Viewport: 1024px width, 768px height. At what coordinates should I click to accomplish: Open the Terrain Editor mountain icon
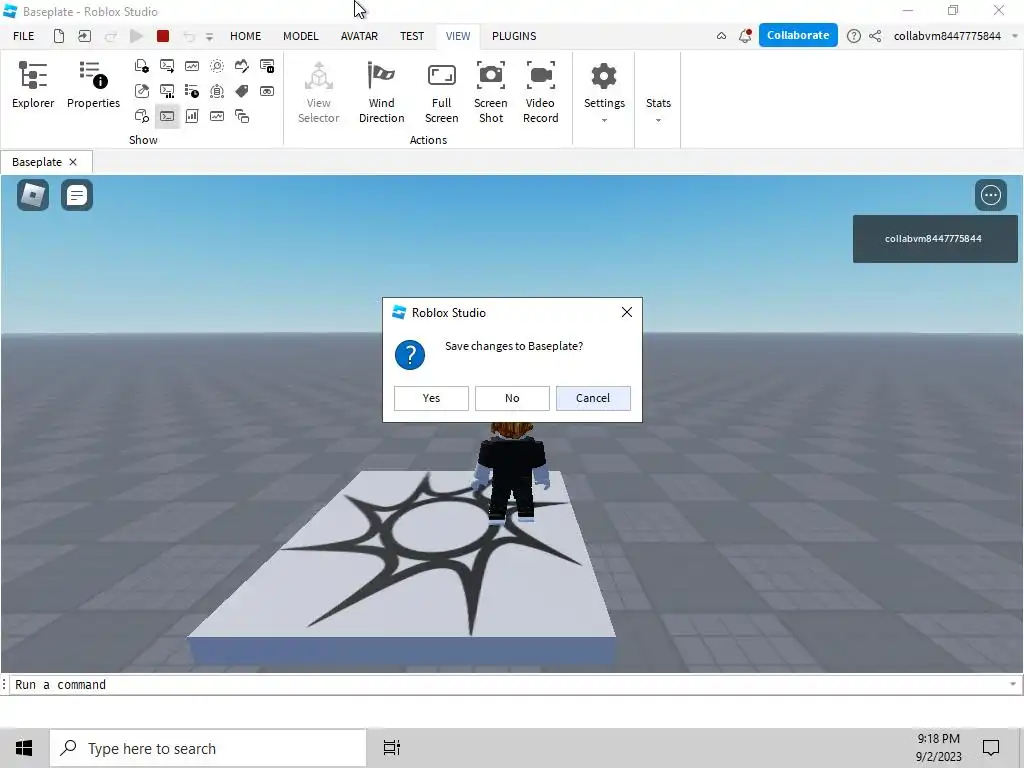pyautogui.click(x=242, y=66)
